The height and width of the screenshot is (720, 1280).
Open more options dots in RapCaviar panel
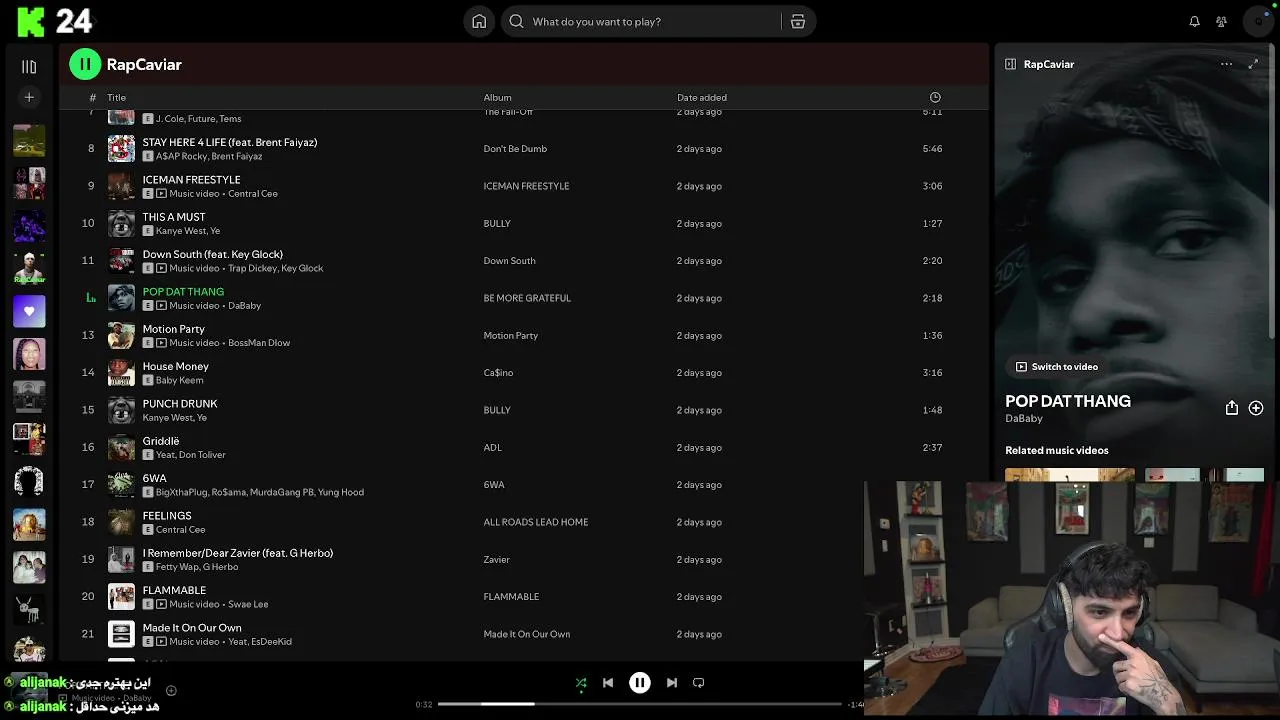(x=1226, y=64)
